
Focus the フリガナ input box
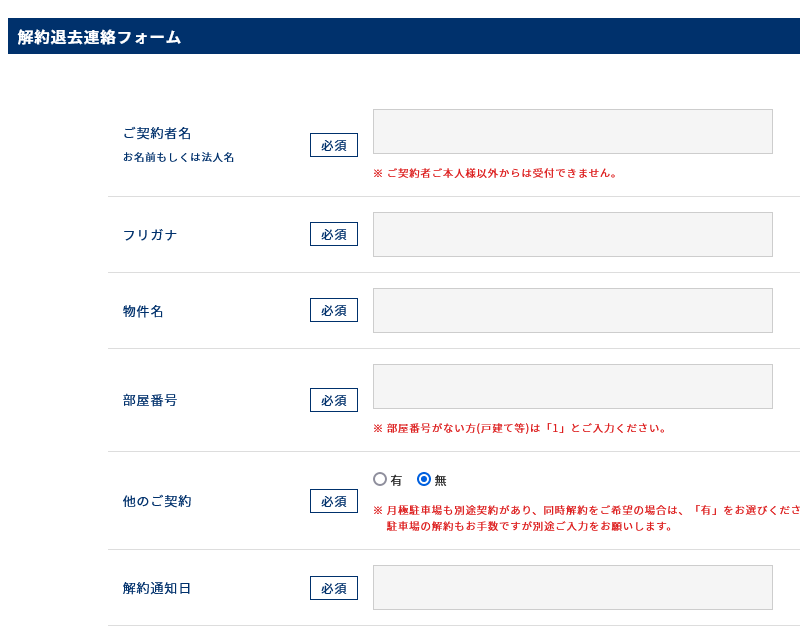point(572,234)
